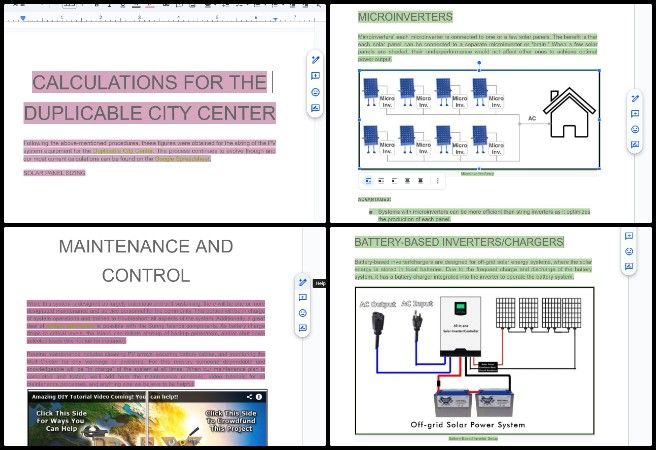This screenshot has height=450, width=656.
Task: Click 'Click This Side For Ways You Can Help'
Action: [61, 421]
